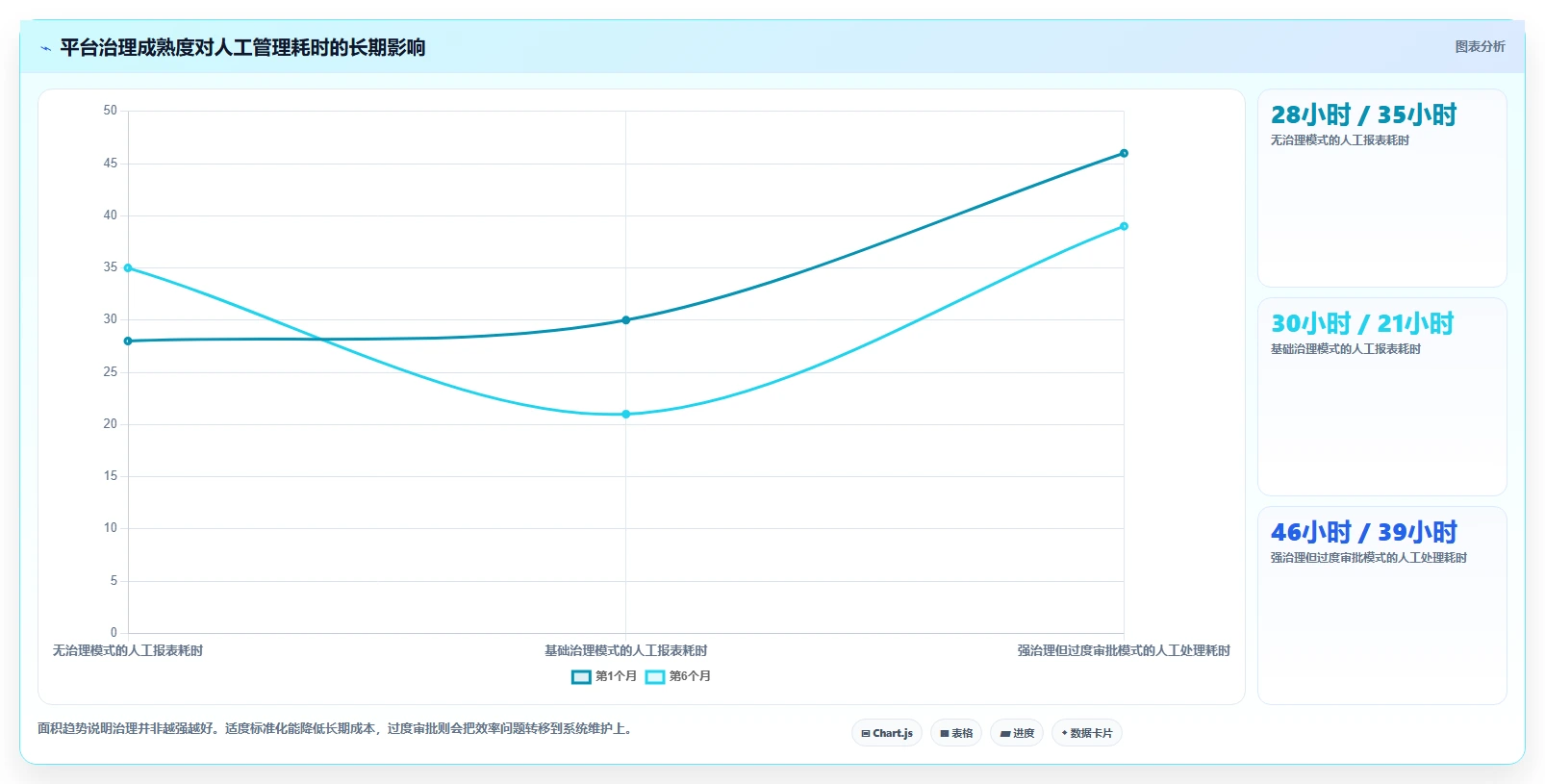
Task: Click the x-axis label 强治理但过度审批模式的人工处理耗时
Action: 1124,650
